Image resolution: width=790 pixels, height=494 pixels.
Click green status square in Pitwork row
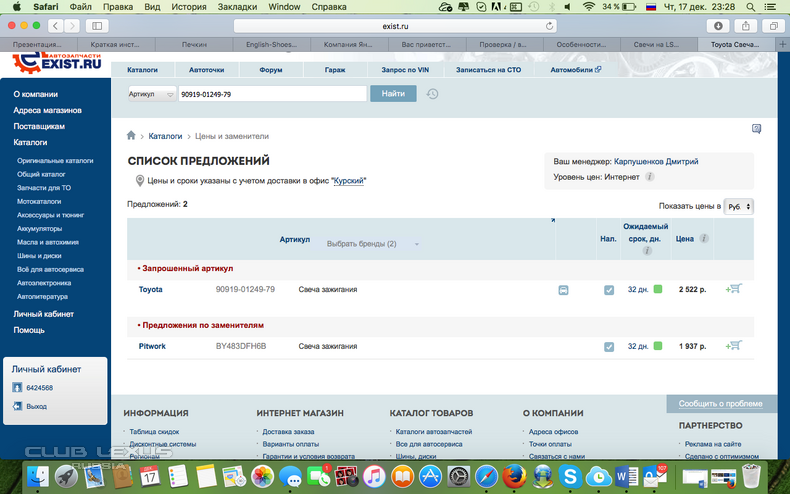pos(657,346)
